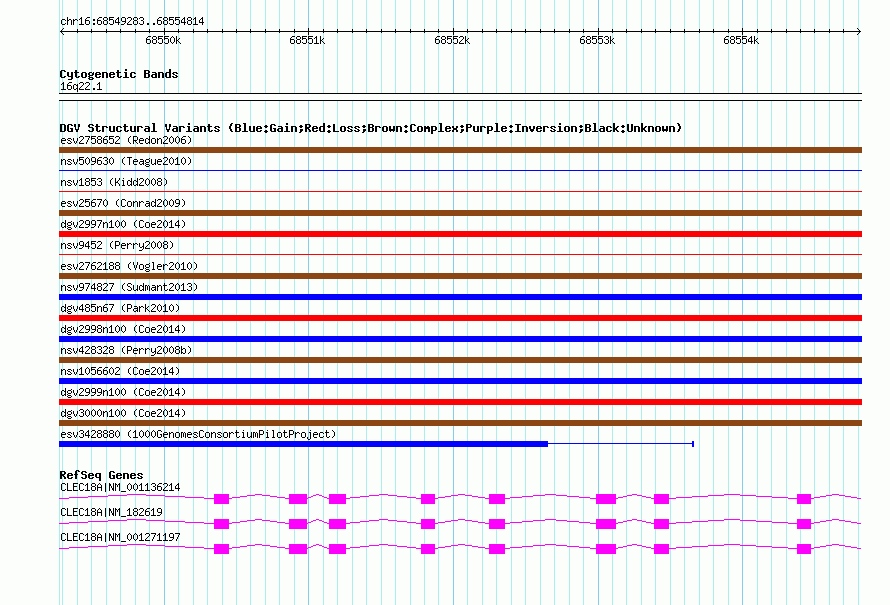Click the nsv1853 (Kidd2008) label

pyautogui.click(x=114, y=182)
